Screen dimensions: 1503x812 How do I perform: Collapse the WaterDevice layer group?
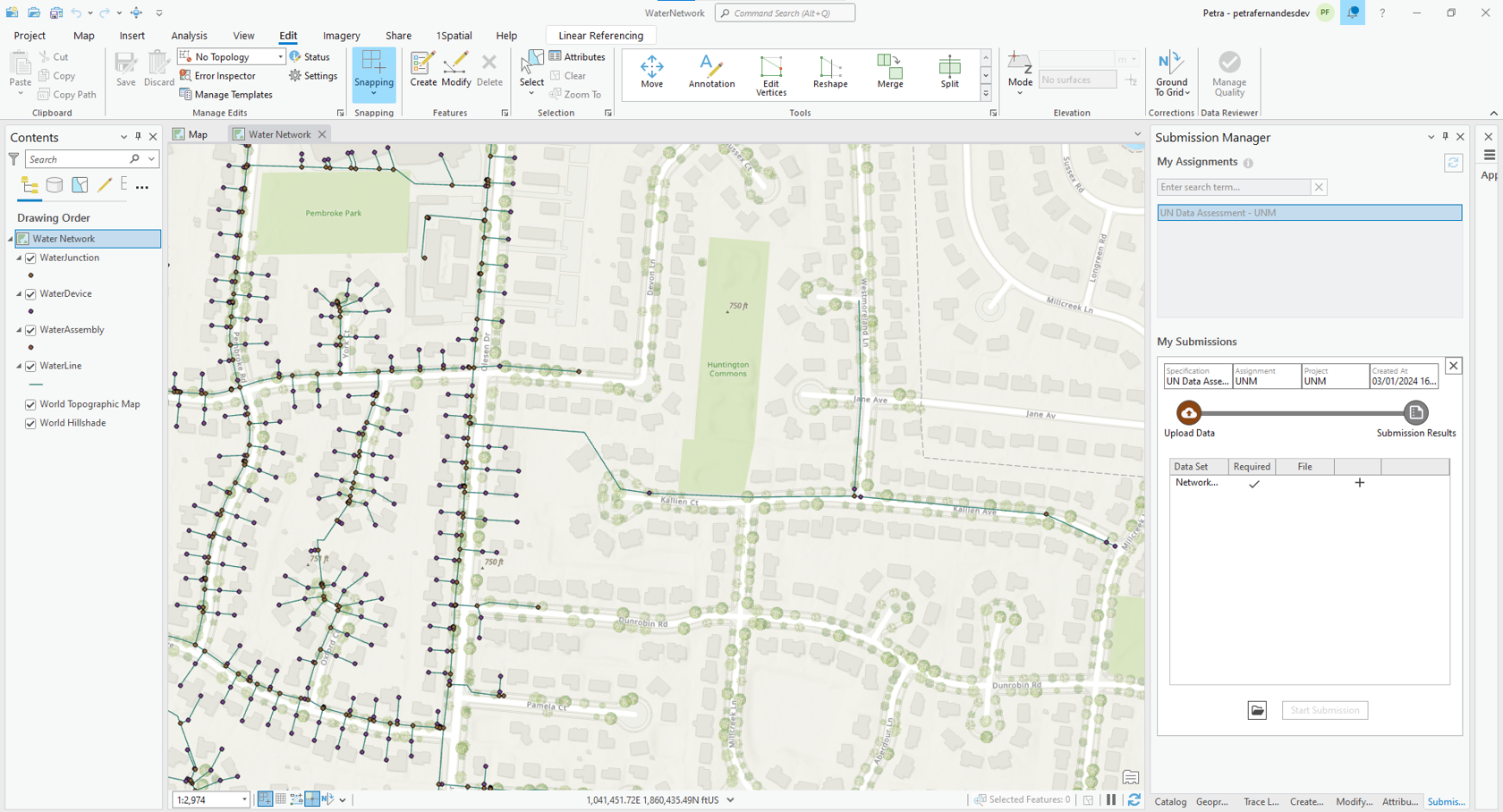point(19,294)
